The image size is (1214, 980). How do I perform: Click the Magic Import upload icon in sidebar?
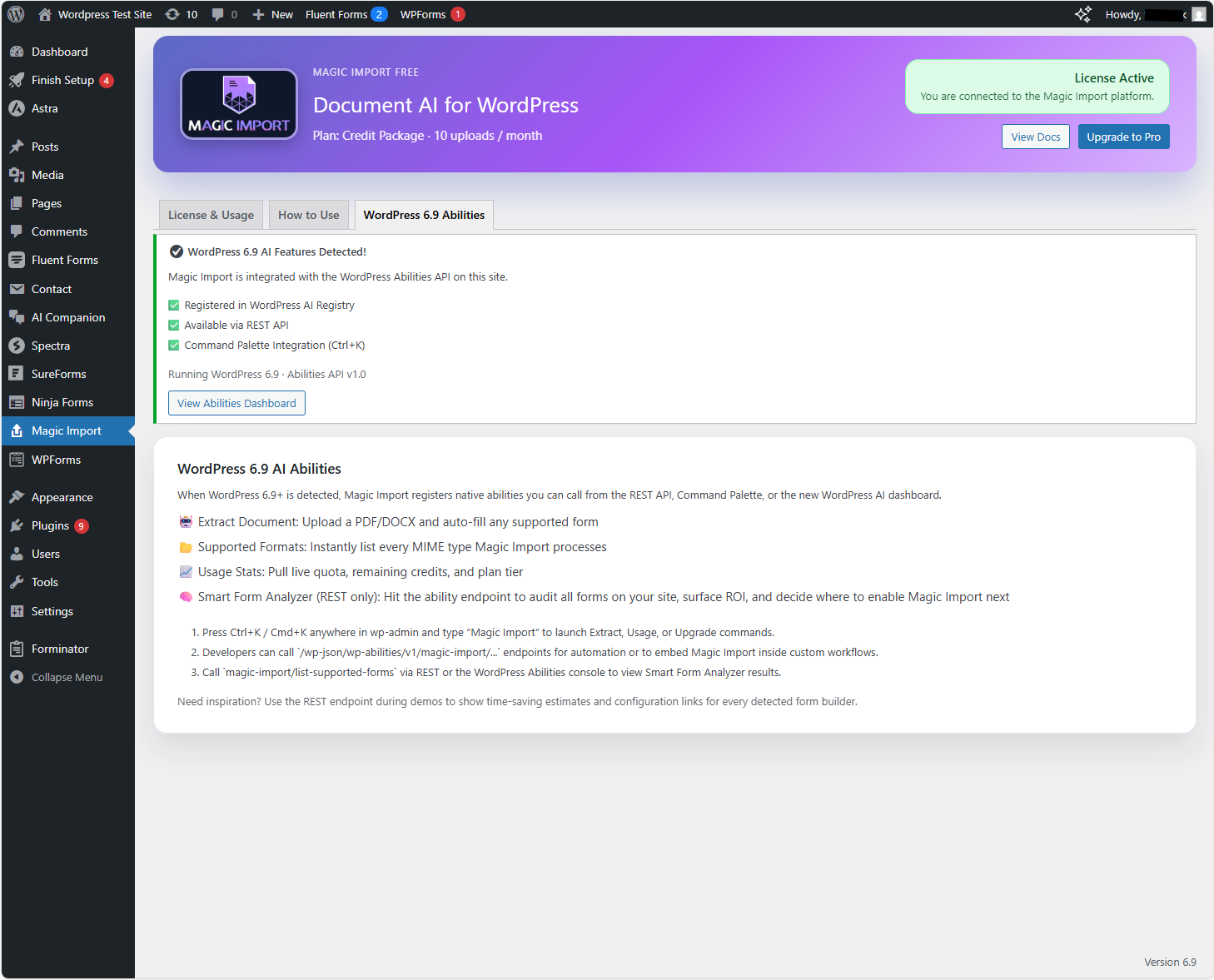click(x=17, y=430)
